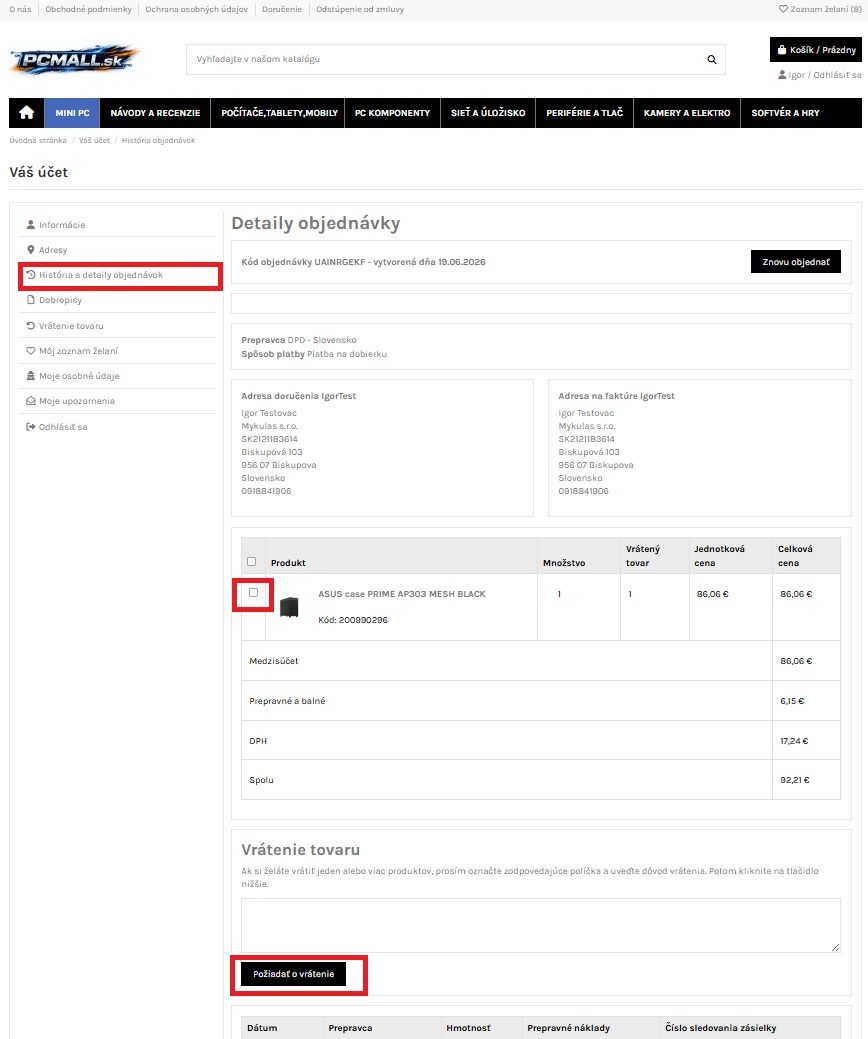
Task: Open the Košík / Prázdny cart button
Action: [x=816, y=50]
